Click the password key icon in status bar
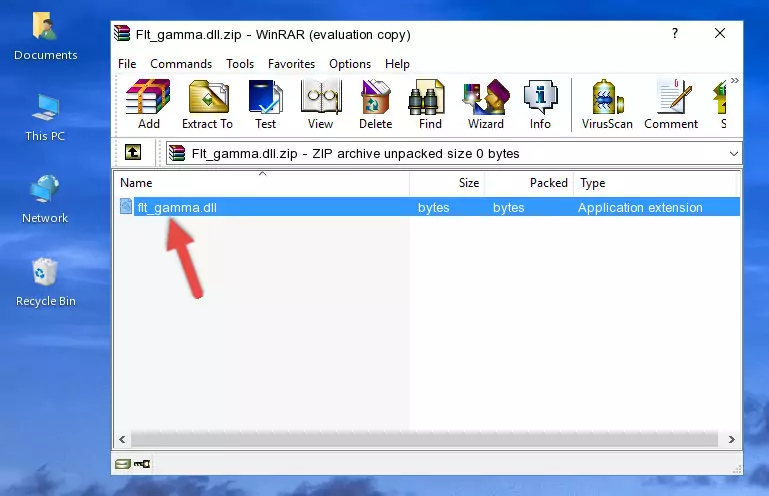The width and height of the screenshot is (769, 496). point(142,464)
